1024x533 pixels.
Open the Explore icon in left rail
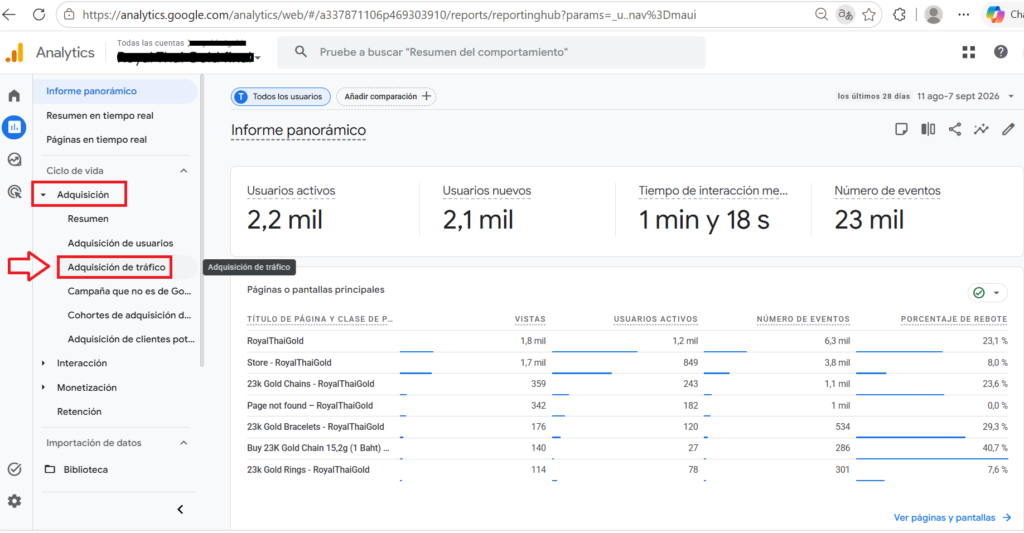coord(14,159)
